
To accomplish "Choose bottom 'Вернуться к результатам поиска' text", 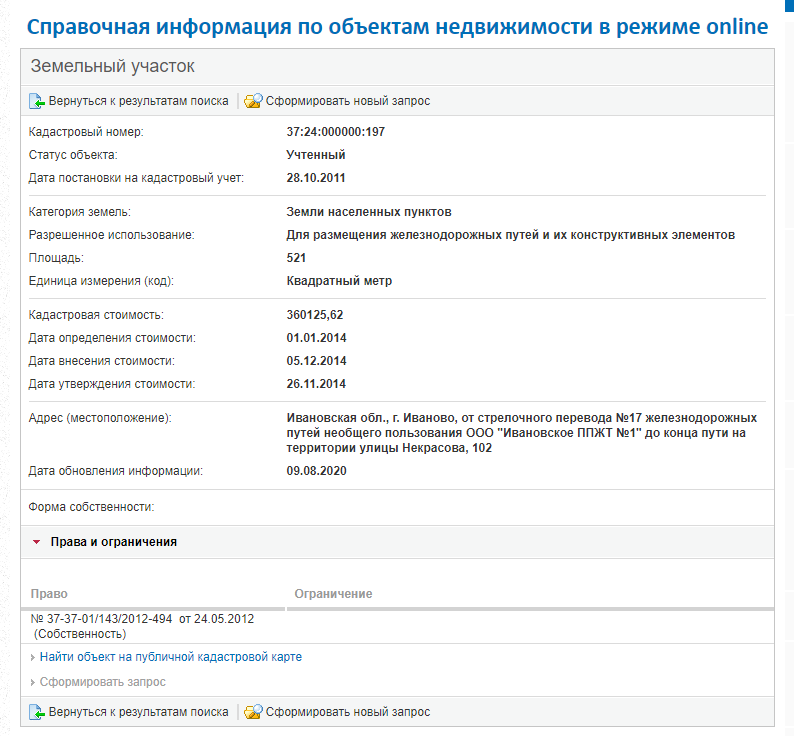I will tap(138, 712).
